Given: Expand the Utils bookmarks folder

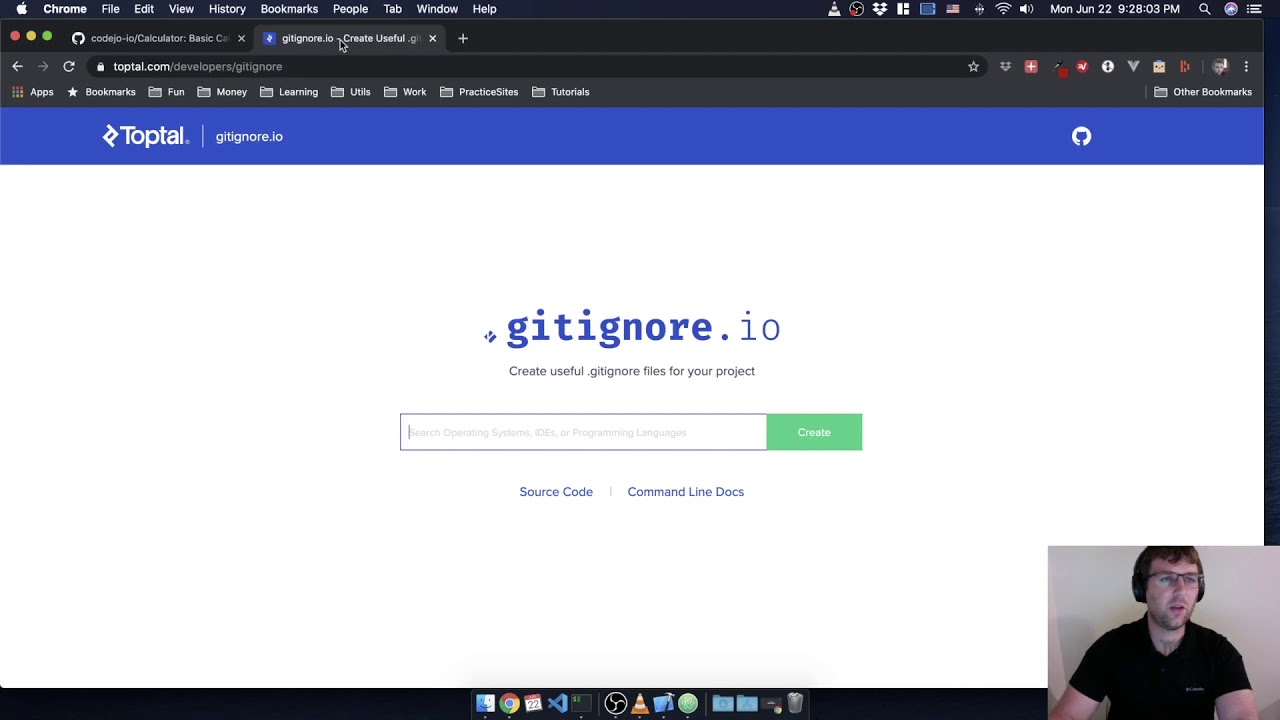Looking at the screenshot, I should [x=351, y=92].
